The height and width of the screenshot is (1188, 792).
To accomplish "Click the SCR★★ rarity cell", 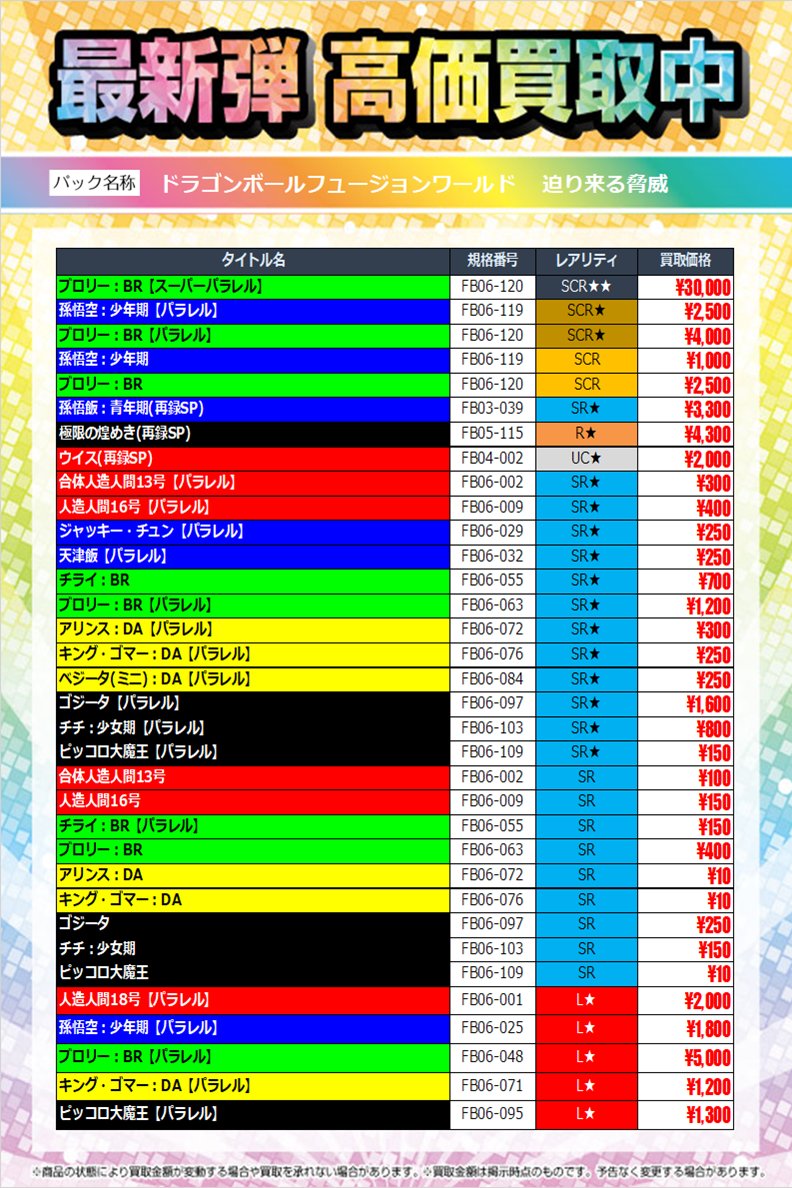I will [x=587, y=286].
